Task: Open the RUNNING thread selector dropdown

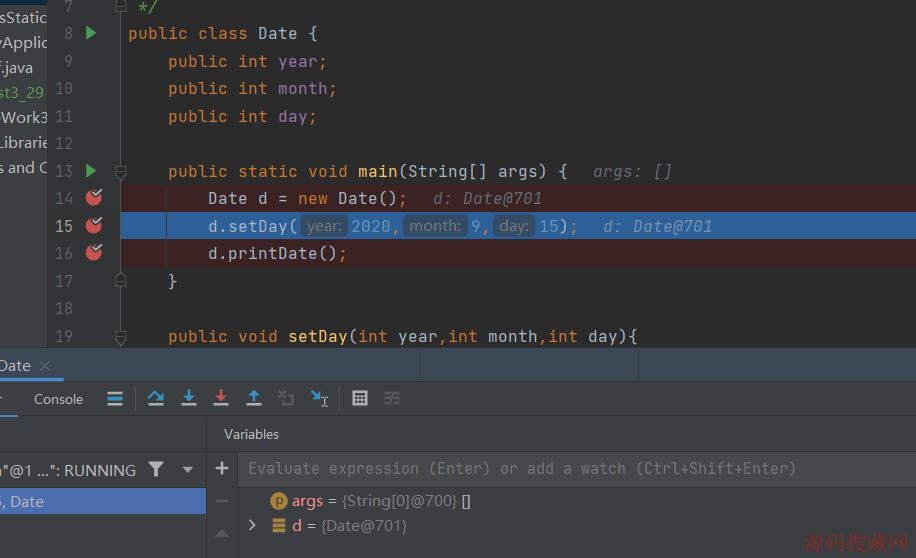Action: (x=188, y=469)
